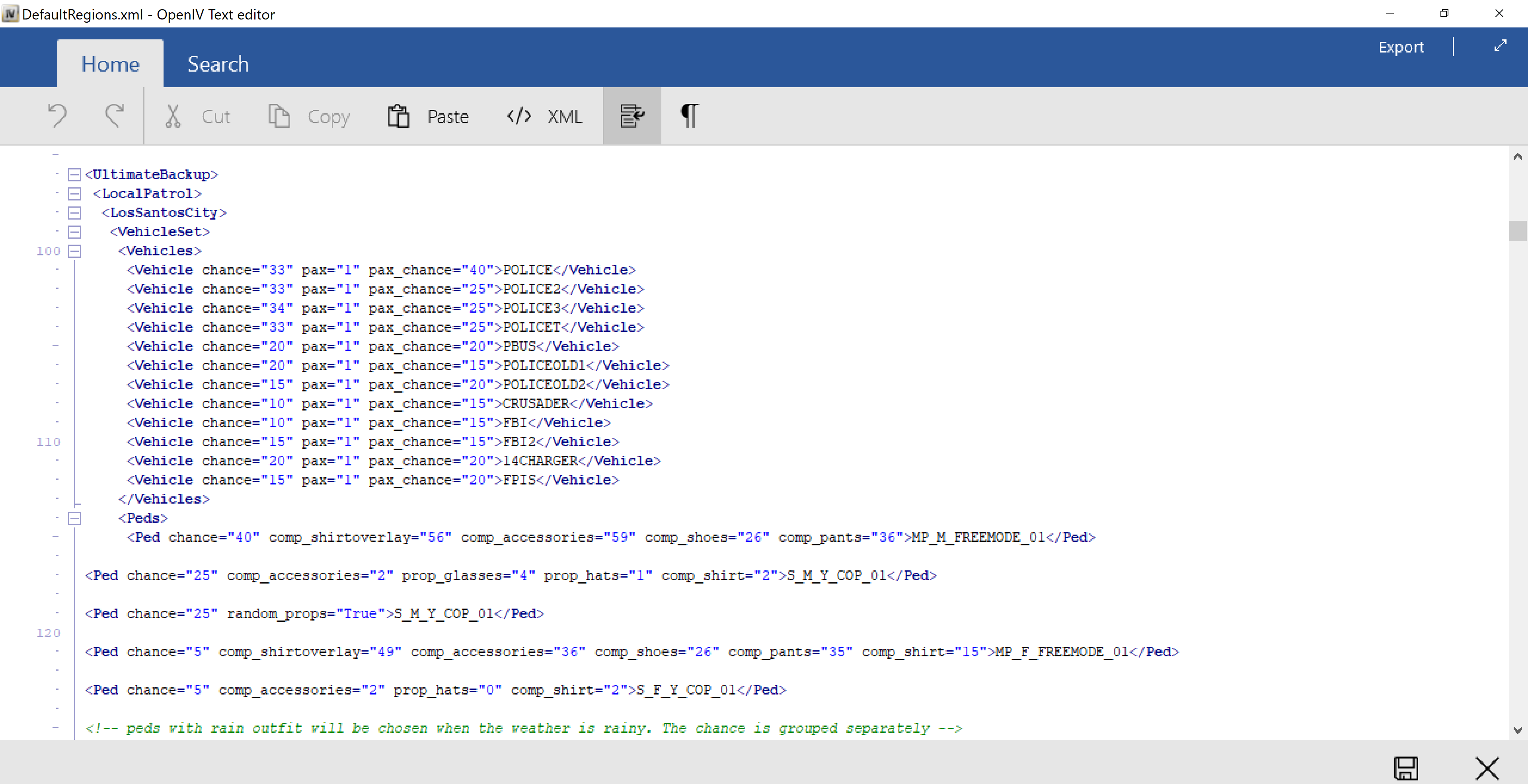Switch to the Search tab
Viewport: 1528px width, 784px height.
pyautogui.click(x=218, y=64)
